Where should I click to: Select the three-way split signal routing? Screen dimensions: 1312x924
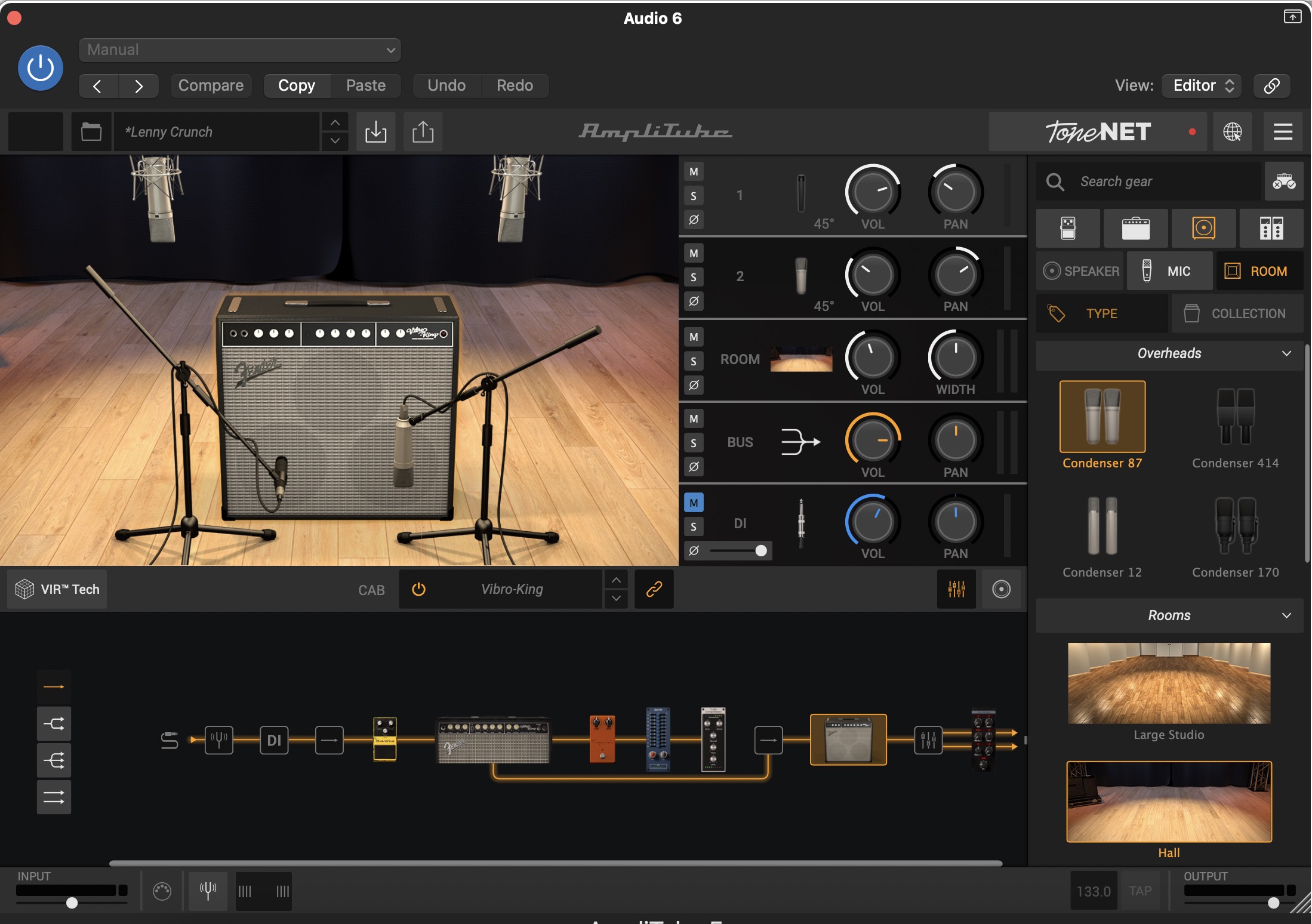click(x=54, y=760)
